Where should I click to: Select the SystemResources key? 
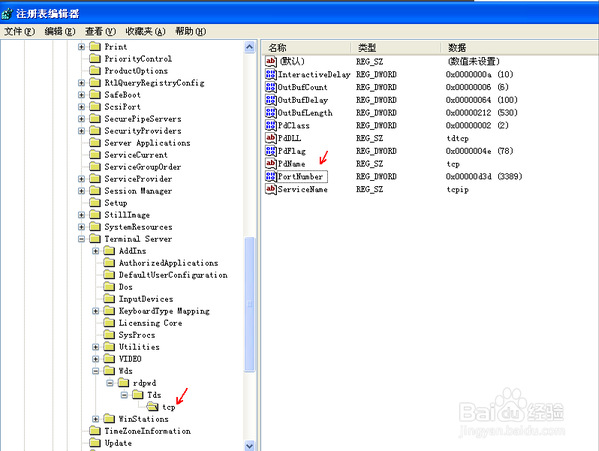pyautogui.click(x=138, y=227)
